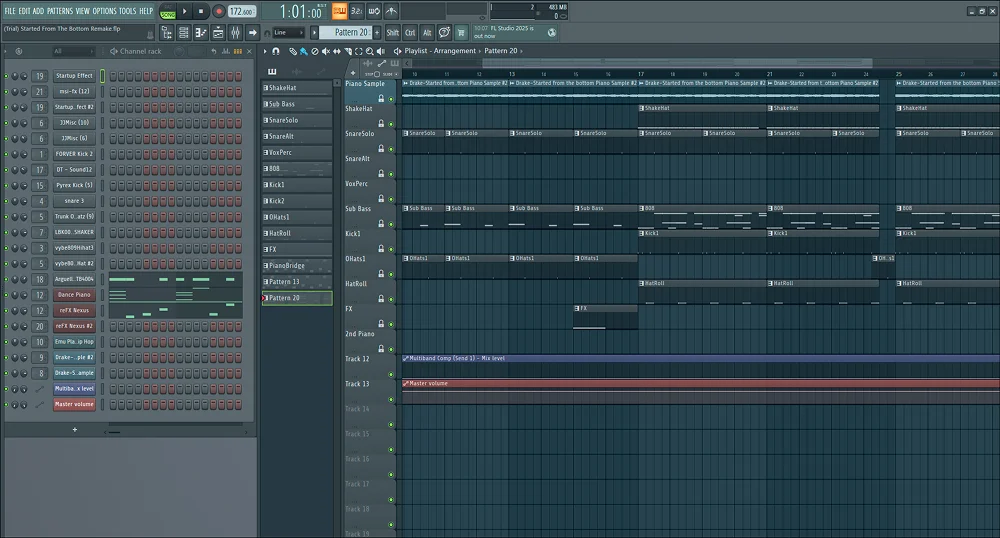Open the Playlist options arrow menu

[x=265, y=51]
